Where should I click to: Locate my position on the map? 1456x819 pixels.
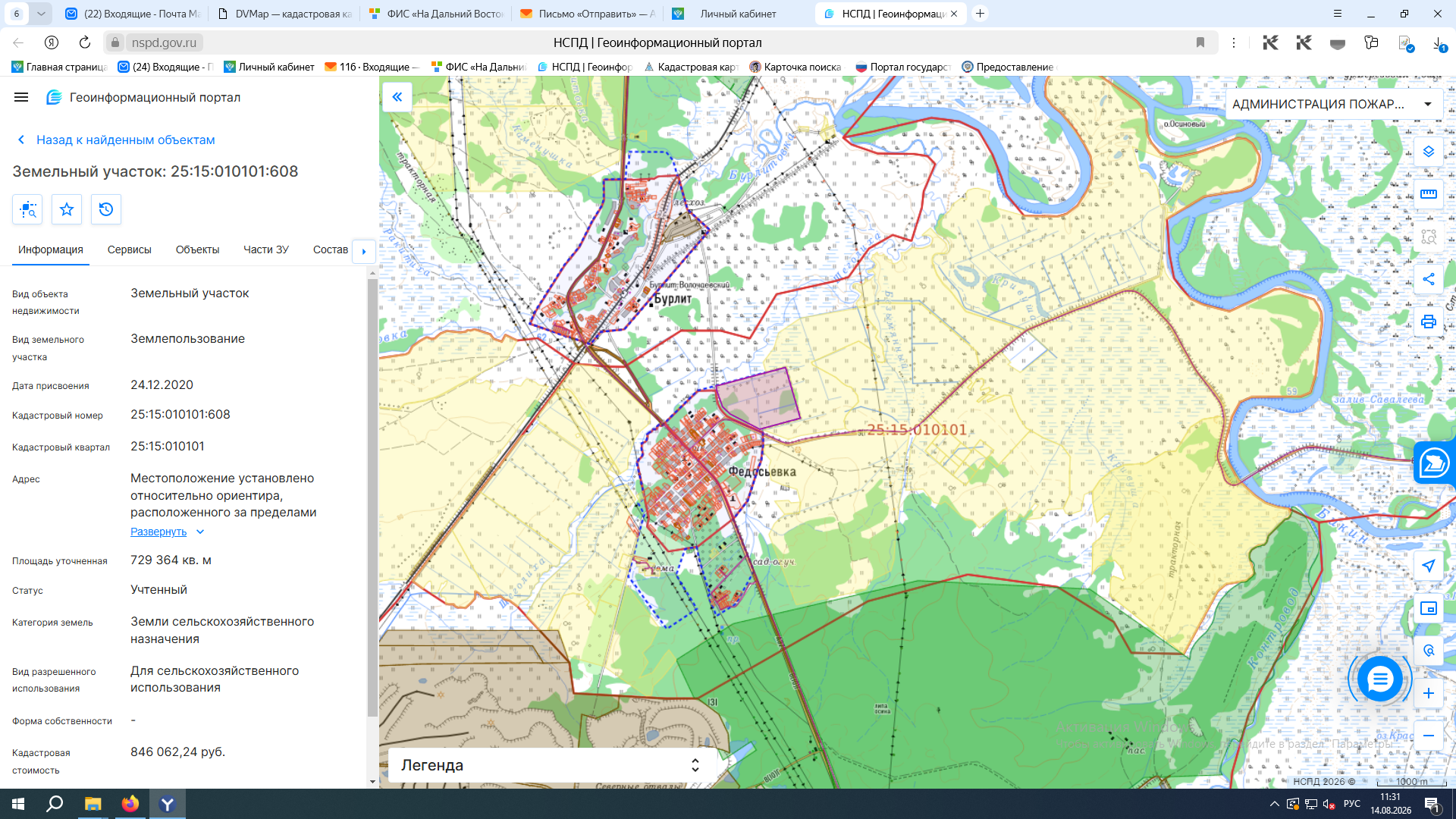[x=1429, y=566]
